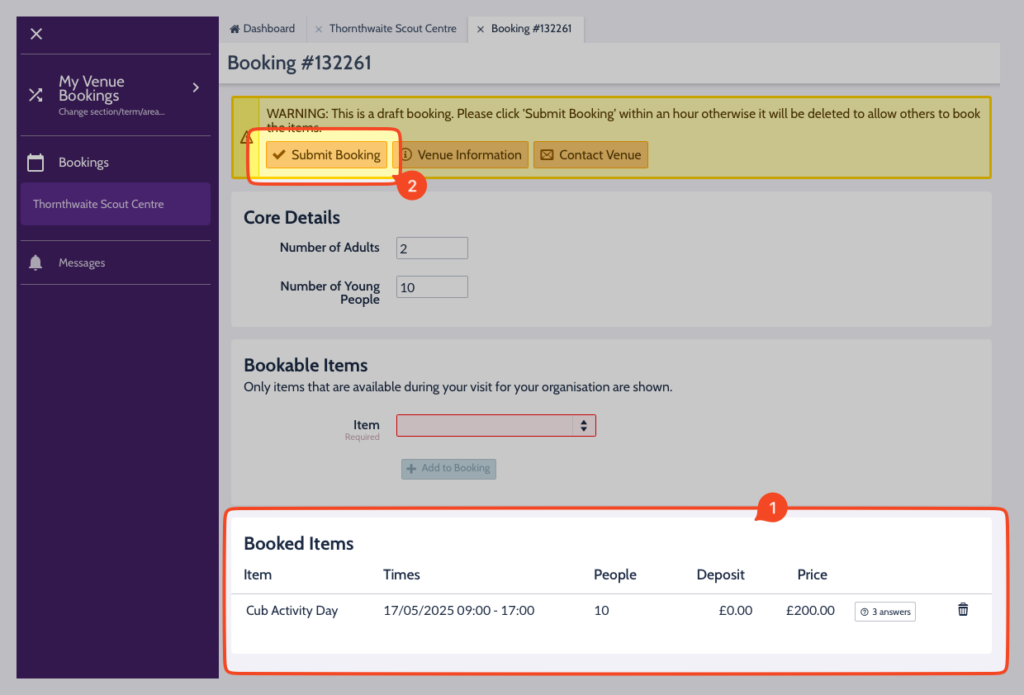View the 3 answers for Cub Activity Day
Viewport: 1024px width, 695px height.
click(x=885, y=611)
